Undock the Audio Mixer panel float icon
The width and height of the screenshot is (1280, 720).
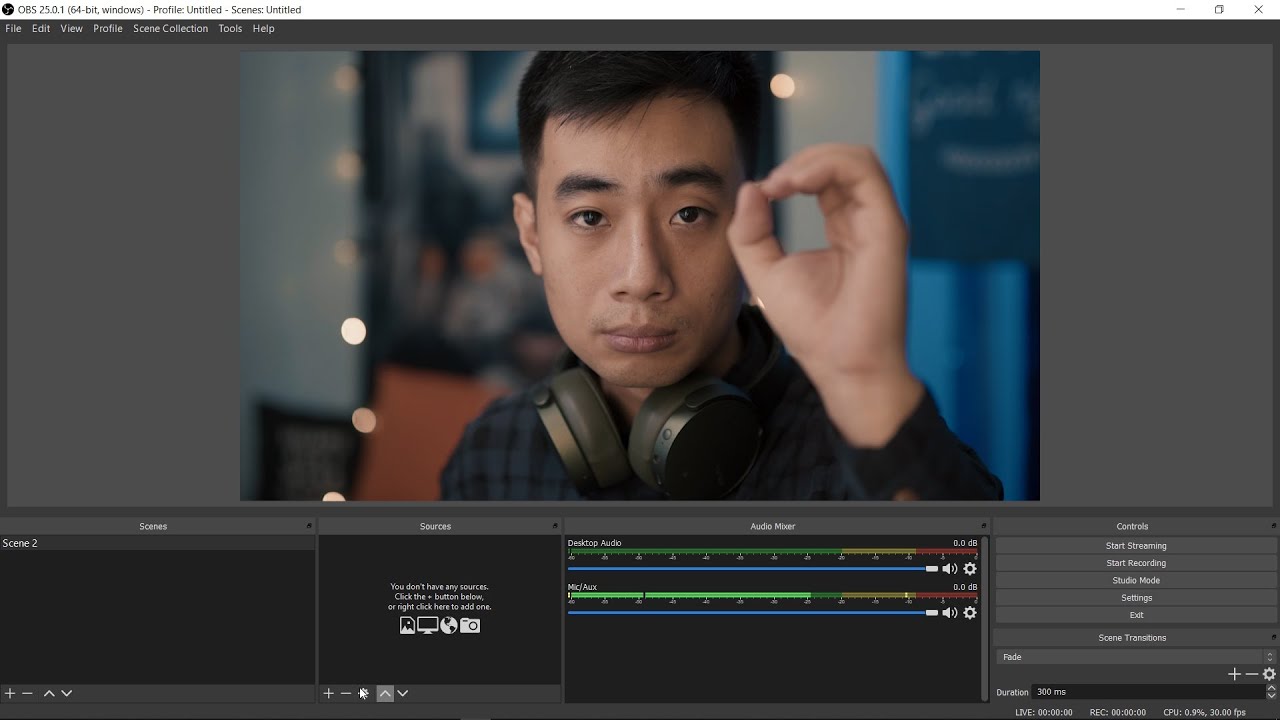click(x=984, y=526)
